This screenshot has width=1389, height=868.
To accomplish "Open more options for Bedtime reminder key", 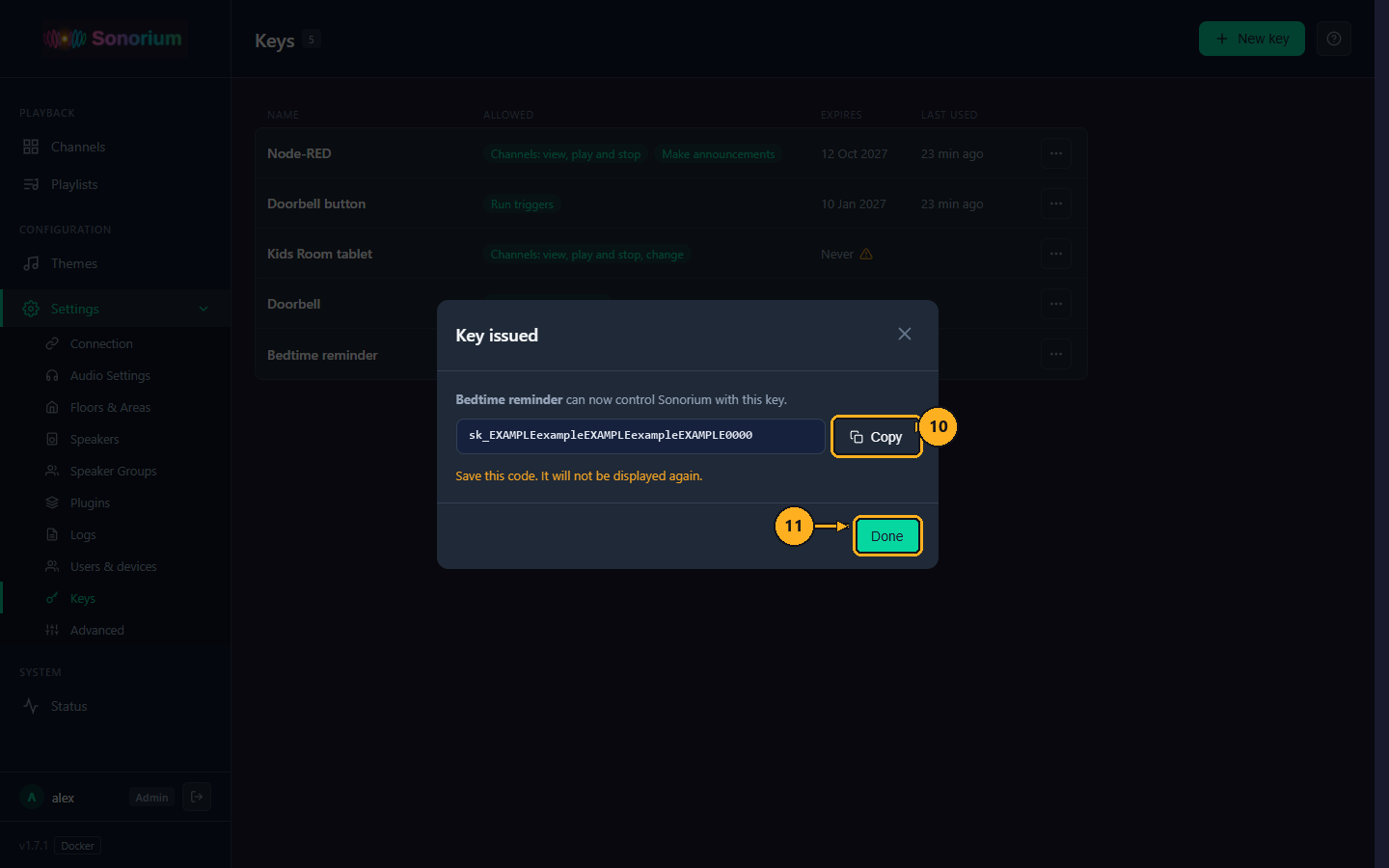I will point(1056,354).
